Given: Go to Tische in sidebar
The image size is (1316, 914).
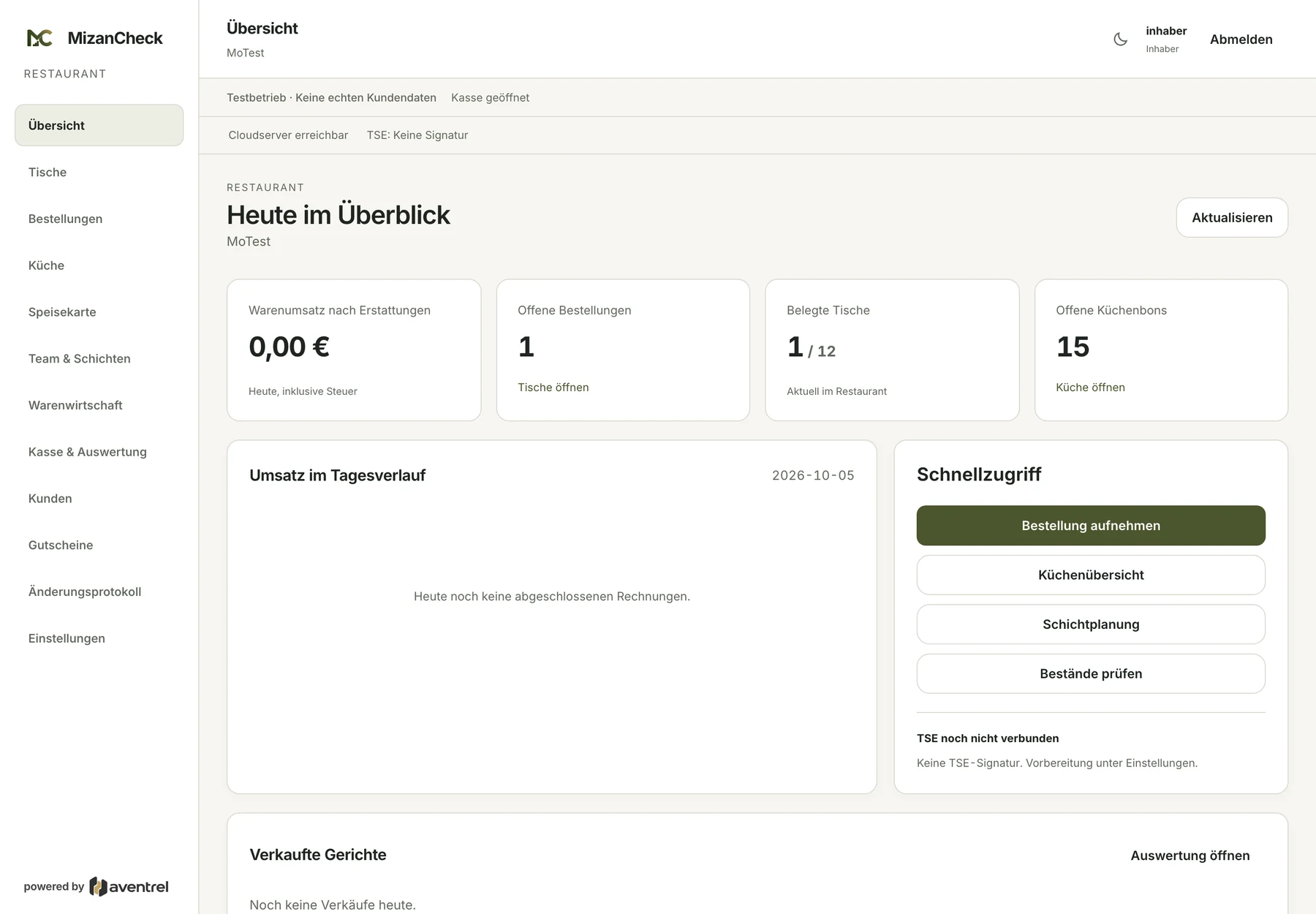Looking at the screenshot, I should [99, 172].
